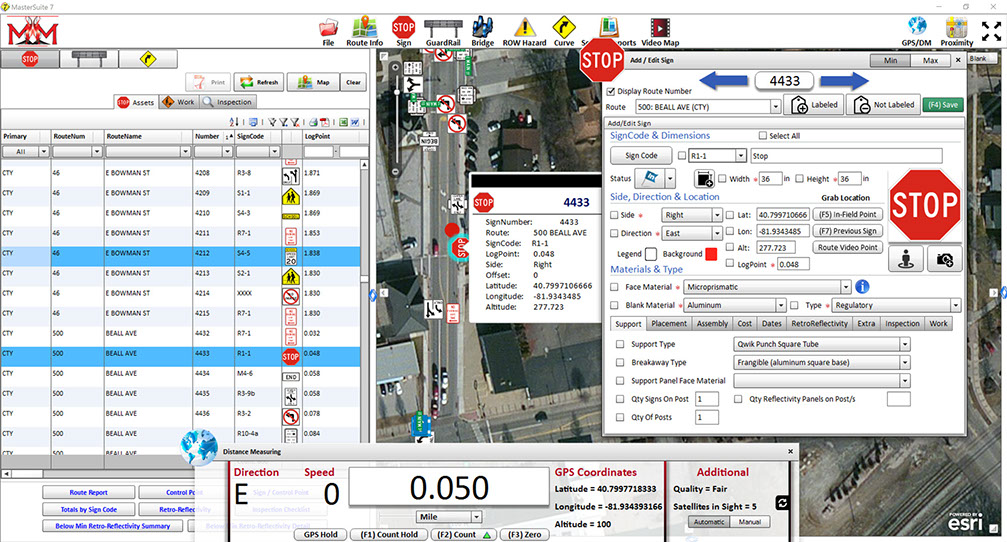Image resolution: width=1007 pixels, height=542 pixels.
Task: Expand the Route dropdown showing 500: BEALL AVE
Action: tap(776, 106)
